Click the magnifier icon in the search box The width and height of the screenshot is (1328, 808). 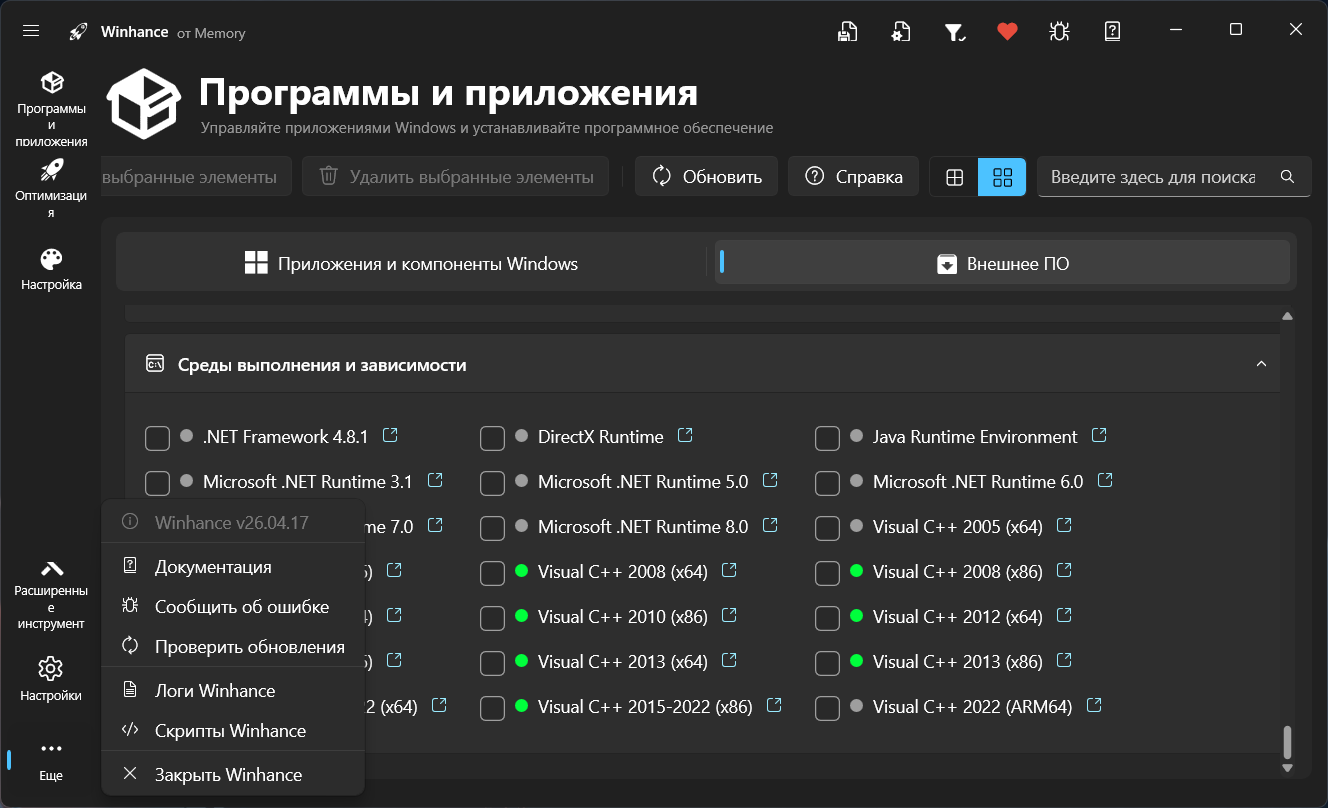(1287, 177)
